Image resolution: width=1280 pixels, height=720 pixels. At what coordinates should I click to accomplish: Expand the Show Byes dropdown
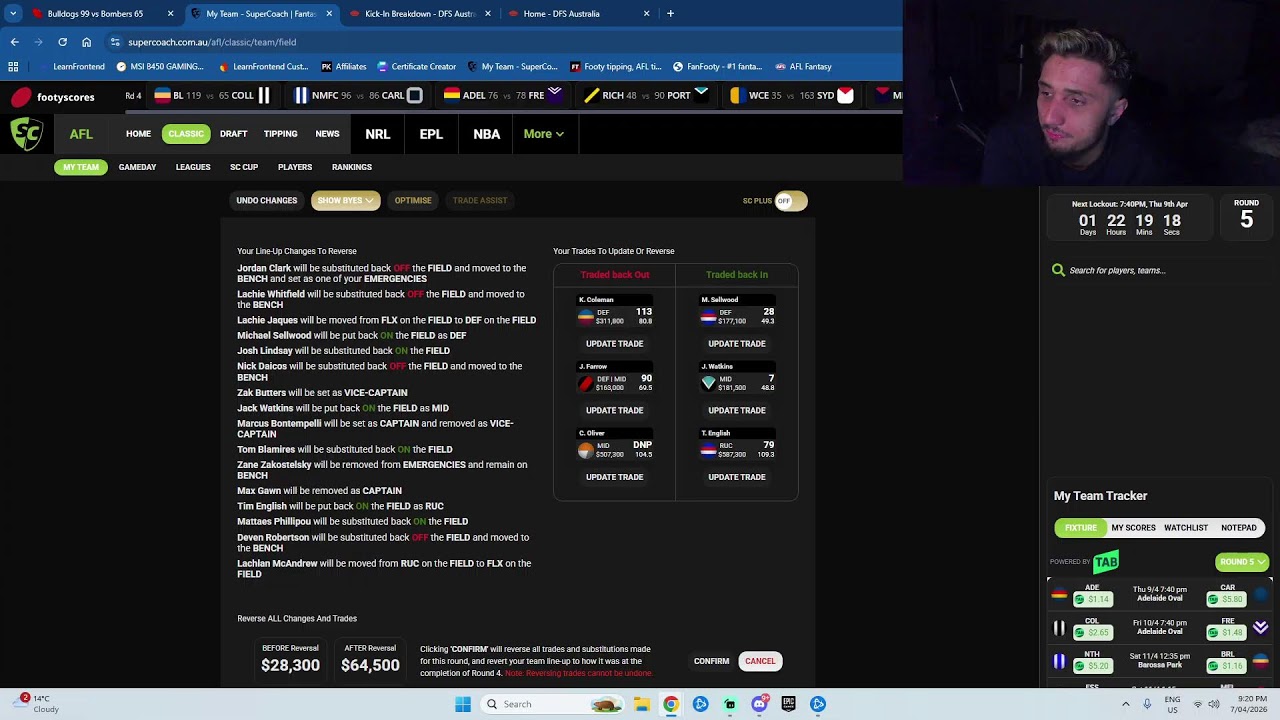click(x=345, y=201)
